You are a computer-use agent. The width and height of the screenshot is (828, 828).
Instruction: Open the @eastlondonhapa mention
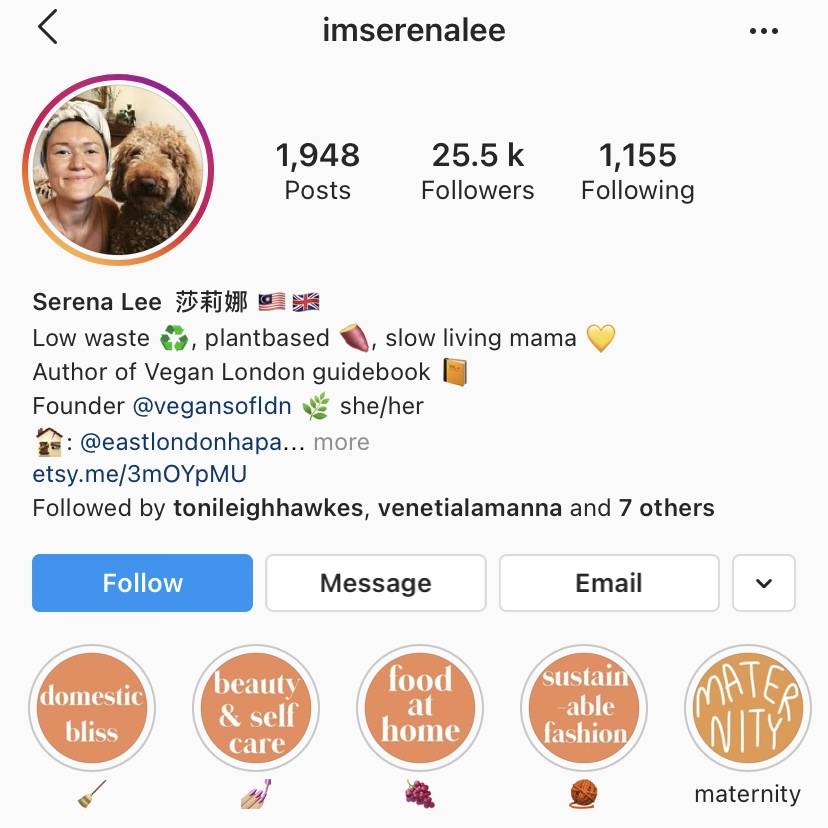coord(192,442)
